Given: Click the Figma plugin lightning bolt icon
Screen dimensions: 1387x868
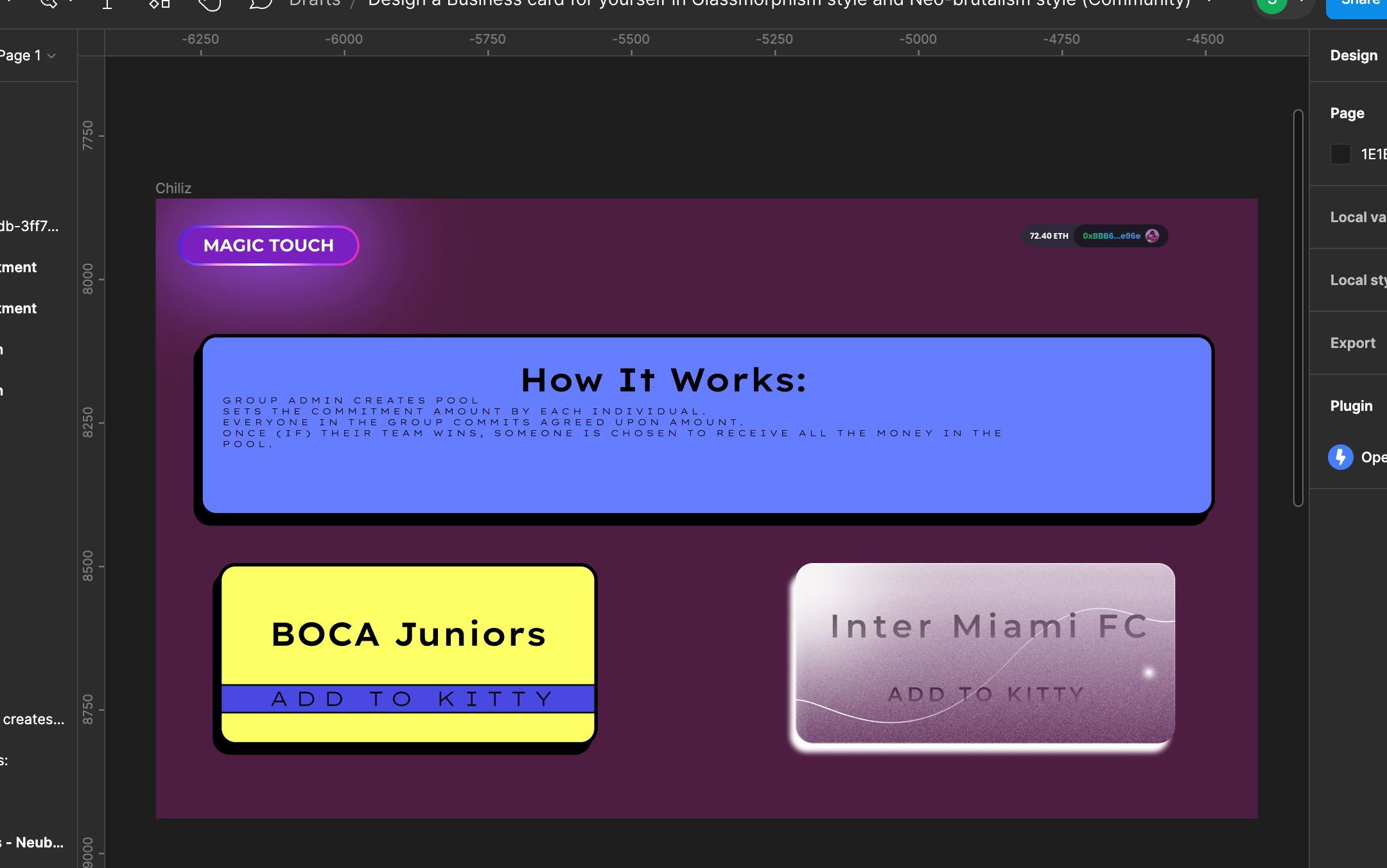Looking at the screenshot, I should (1340, 458).
